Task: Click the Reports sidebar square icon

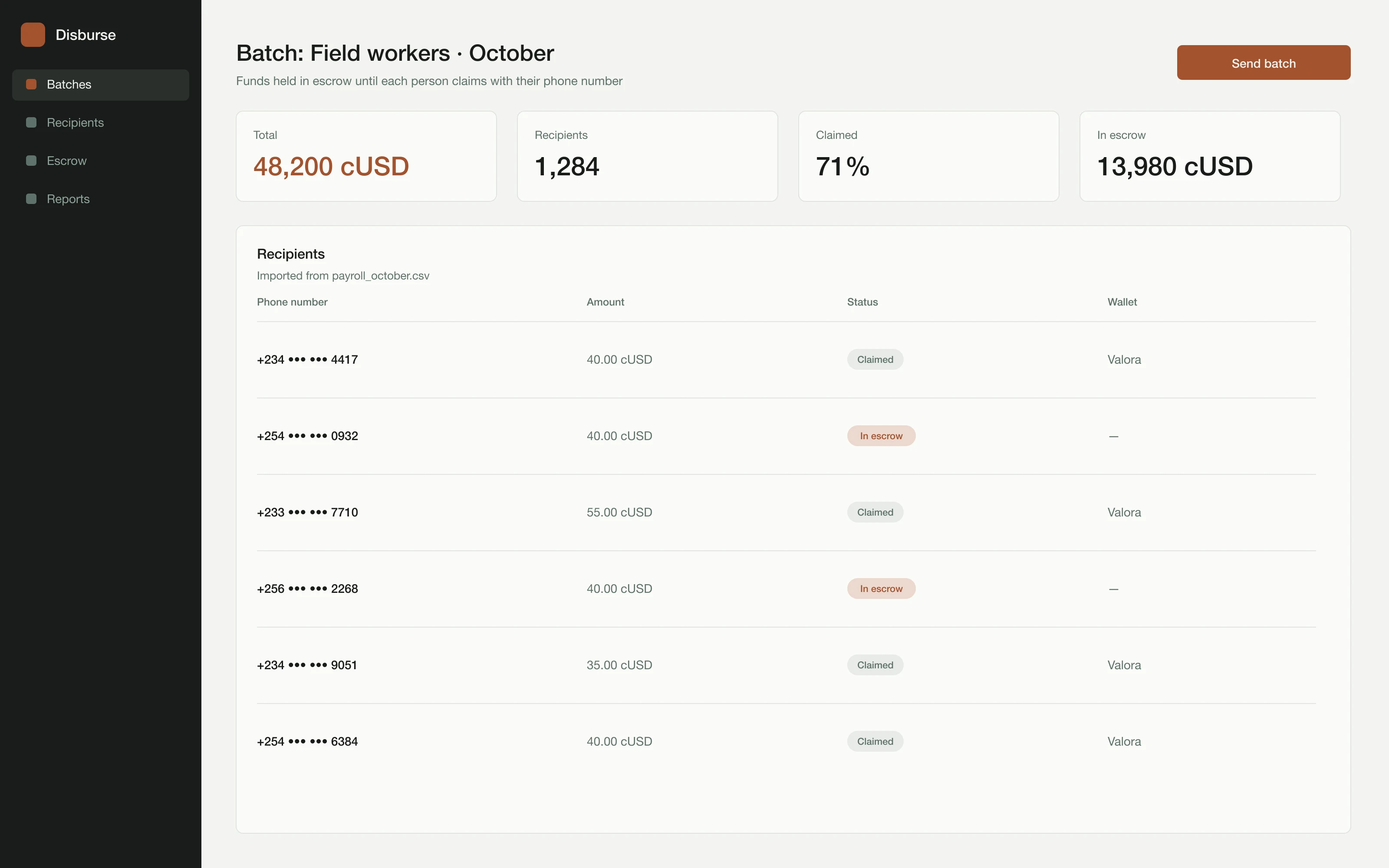Action: click(x=32, y=199)
